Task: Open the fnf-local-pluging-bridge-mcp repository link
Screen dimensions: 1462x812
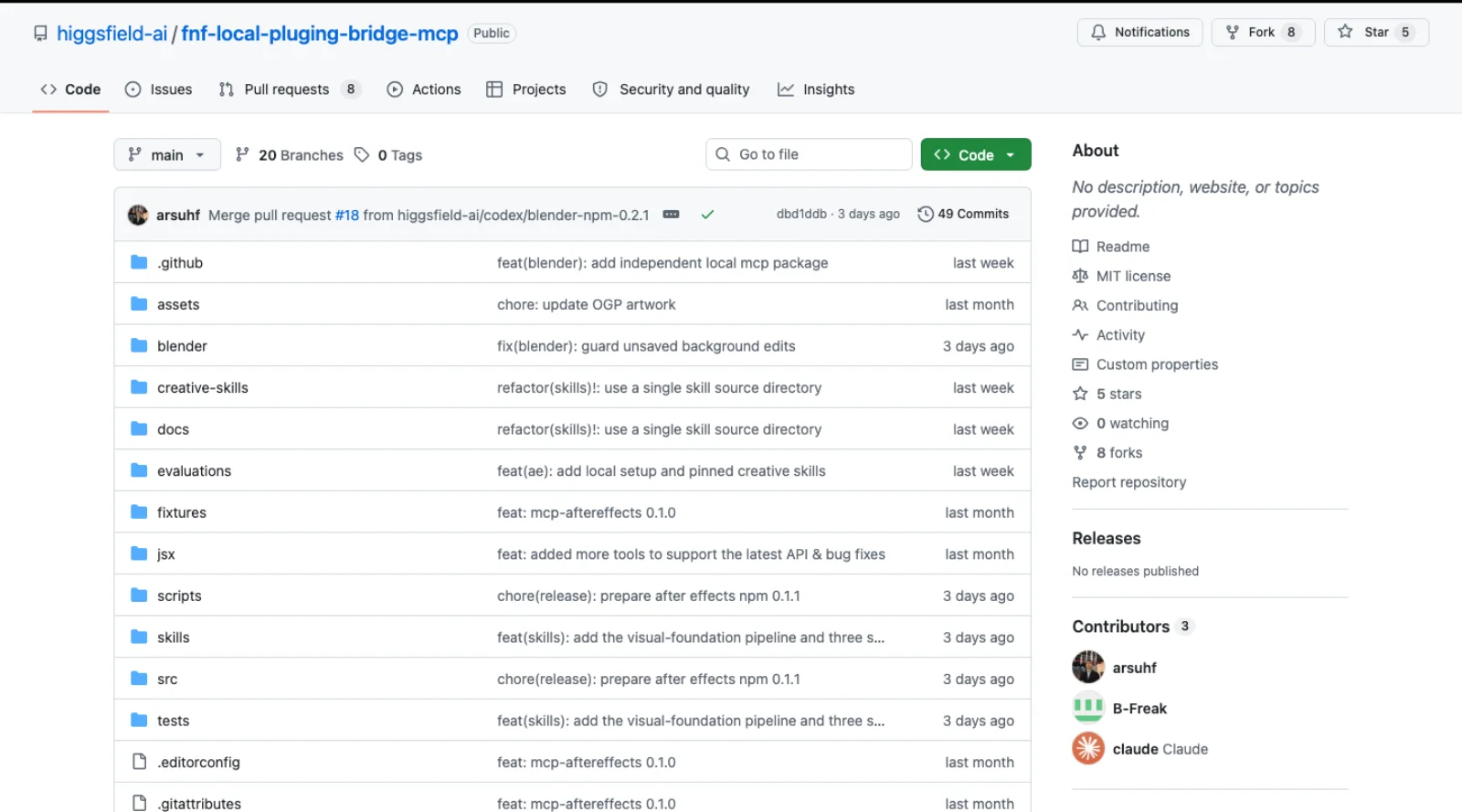Action: 320,34
